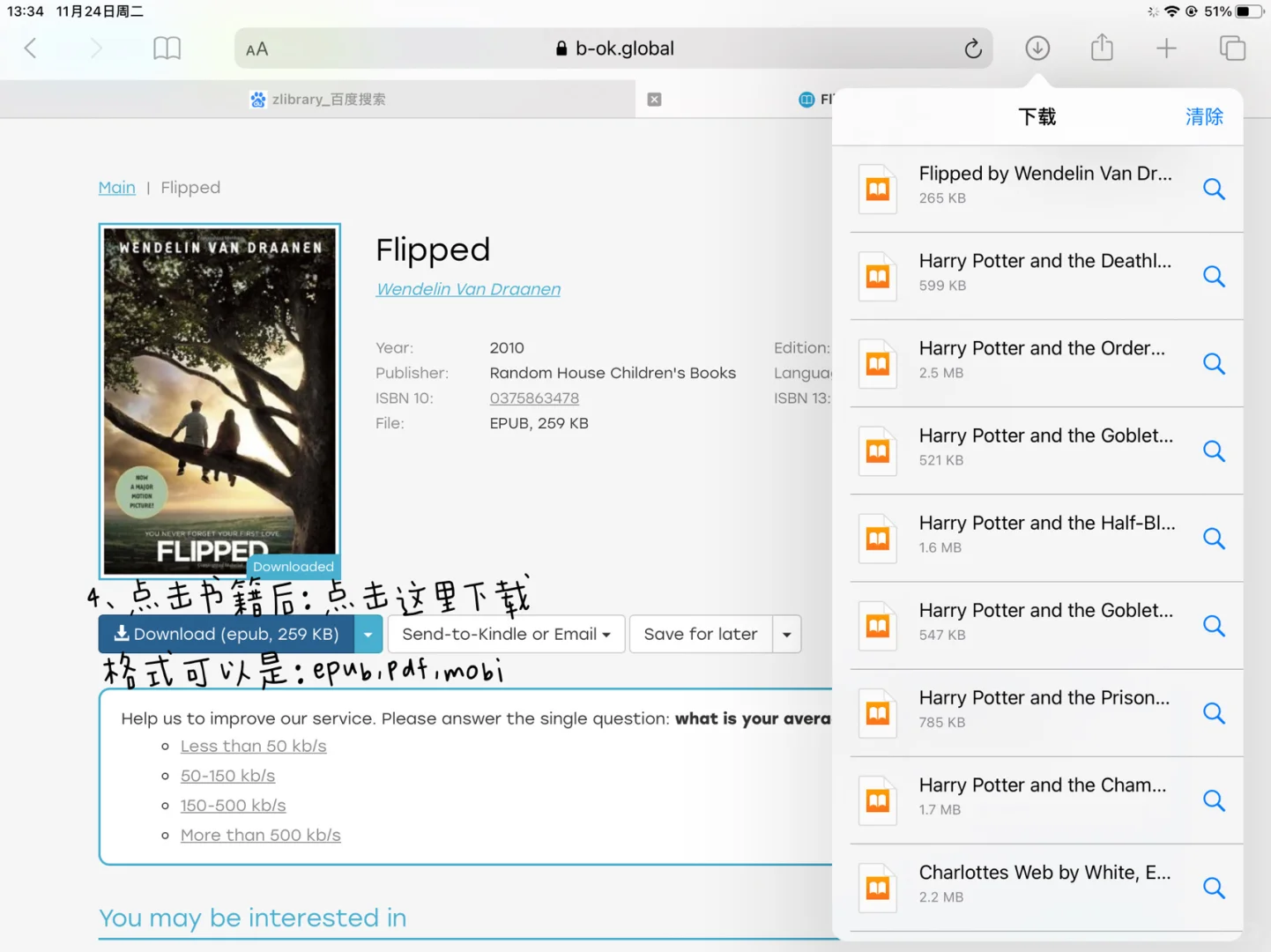Reveal Harry Potter Prisoner file magnifier
The image size is (1271, 952).
(x=1214, y=712)
